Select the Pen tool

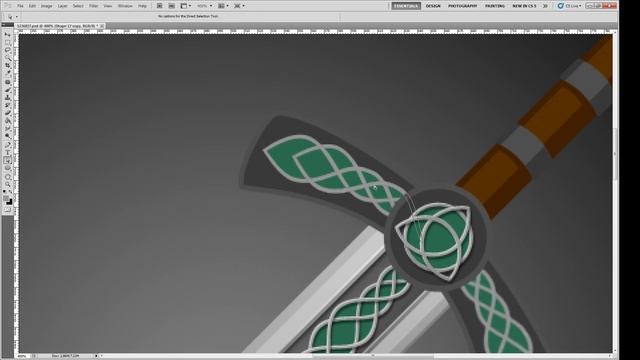pyautogui.click(x=7, y=144)
